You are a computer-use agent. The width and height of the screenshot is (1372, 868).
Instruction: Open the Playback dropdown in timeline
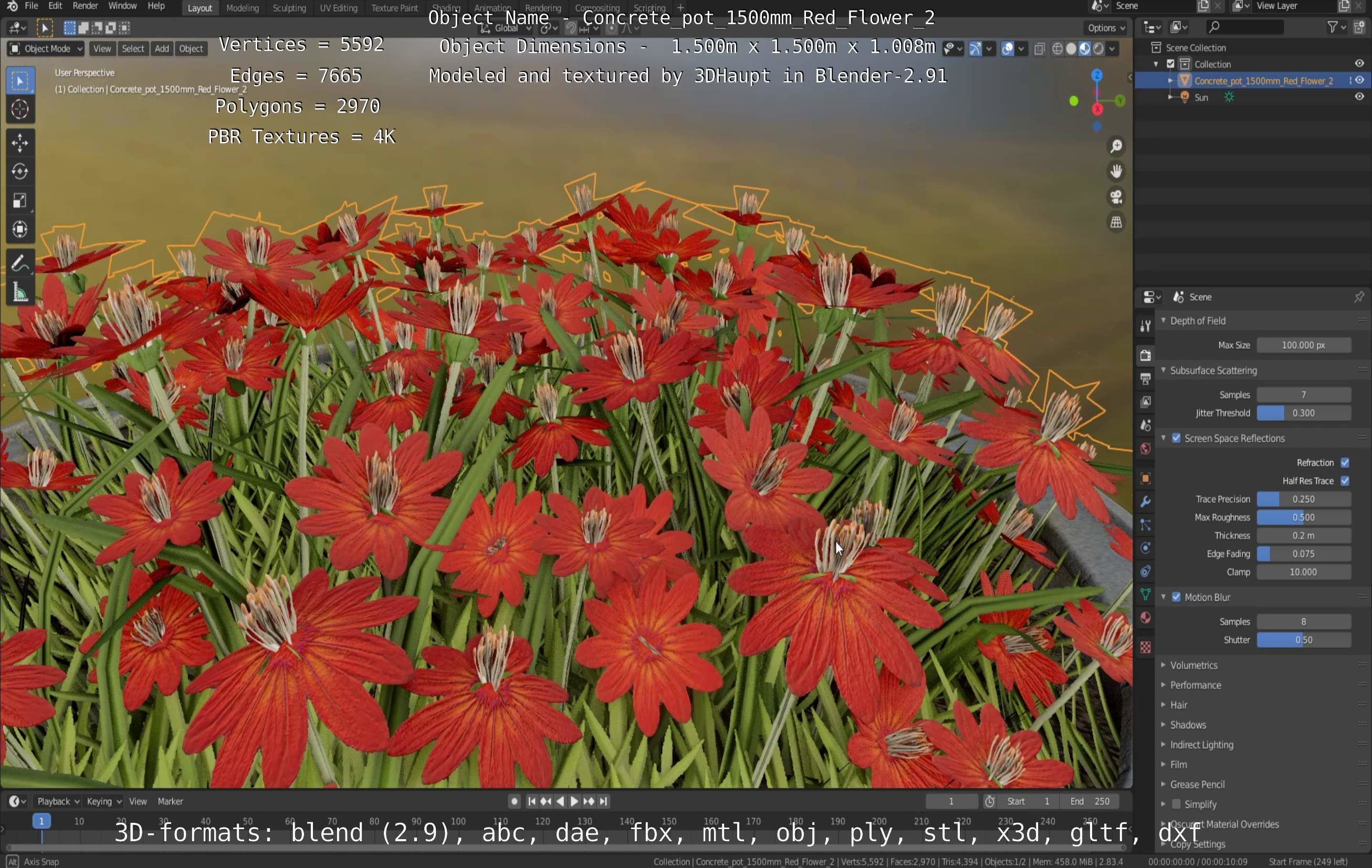(x=58, y=802)
